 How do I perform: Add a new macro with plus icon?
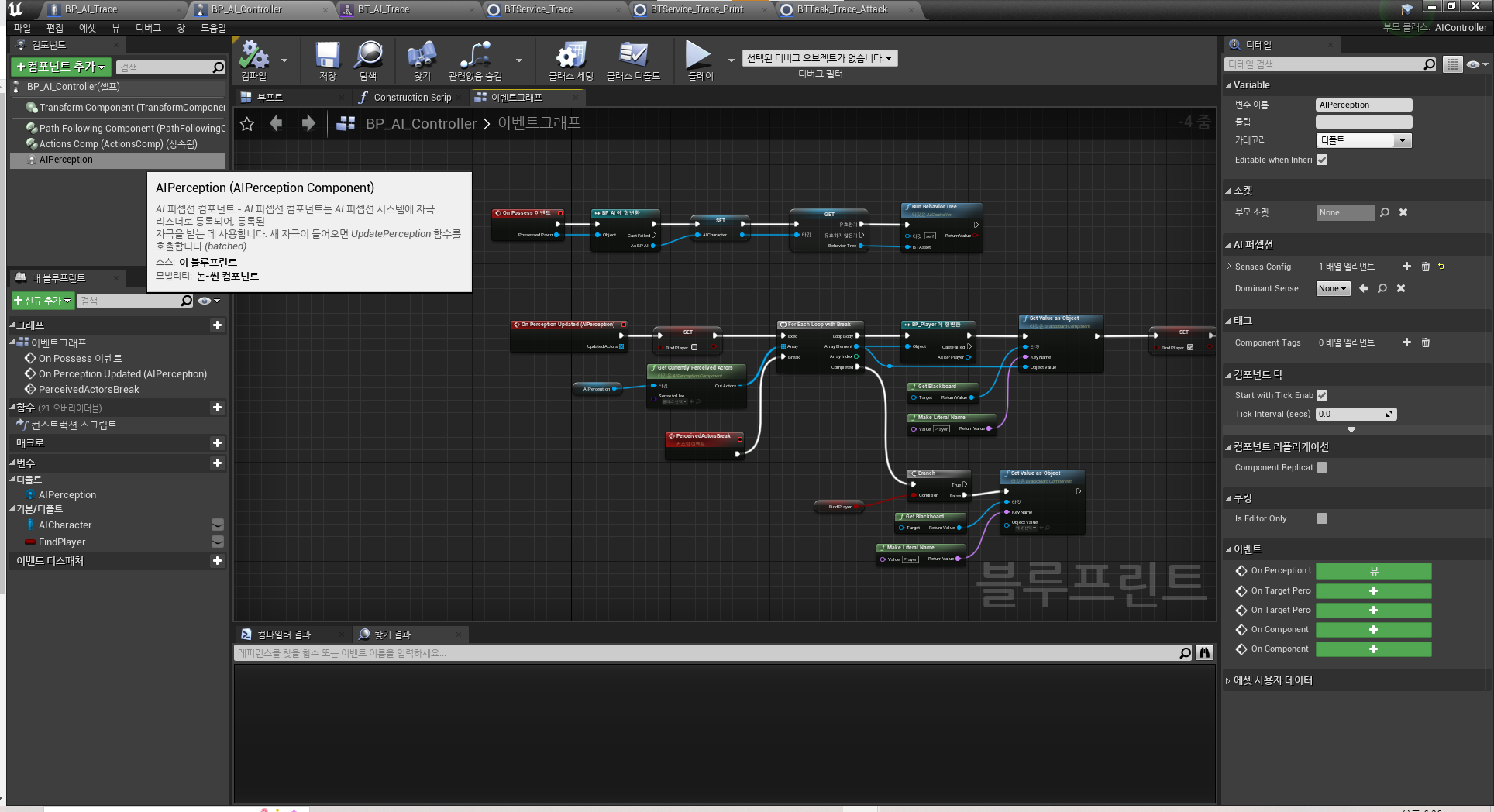click(217, 443)
